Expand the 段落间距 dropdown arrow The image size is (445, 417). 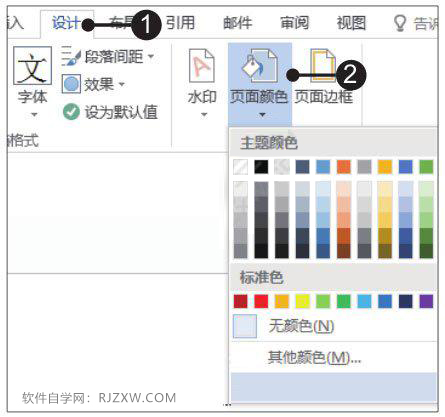click(x=151, y=56)
